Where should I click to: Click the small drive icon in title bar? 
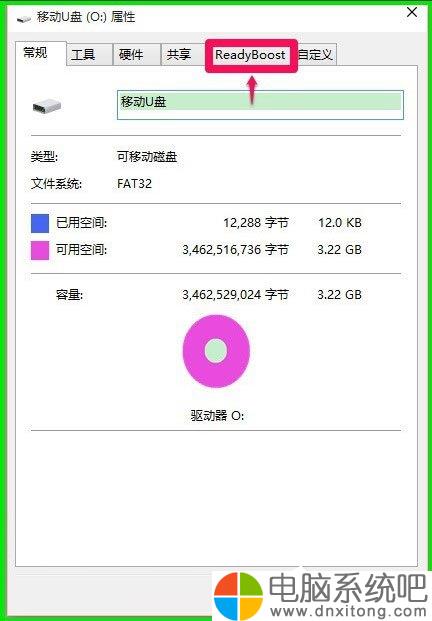pyautogui.click(x=24, y=19)
